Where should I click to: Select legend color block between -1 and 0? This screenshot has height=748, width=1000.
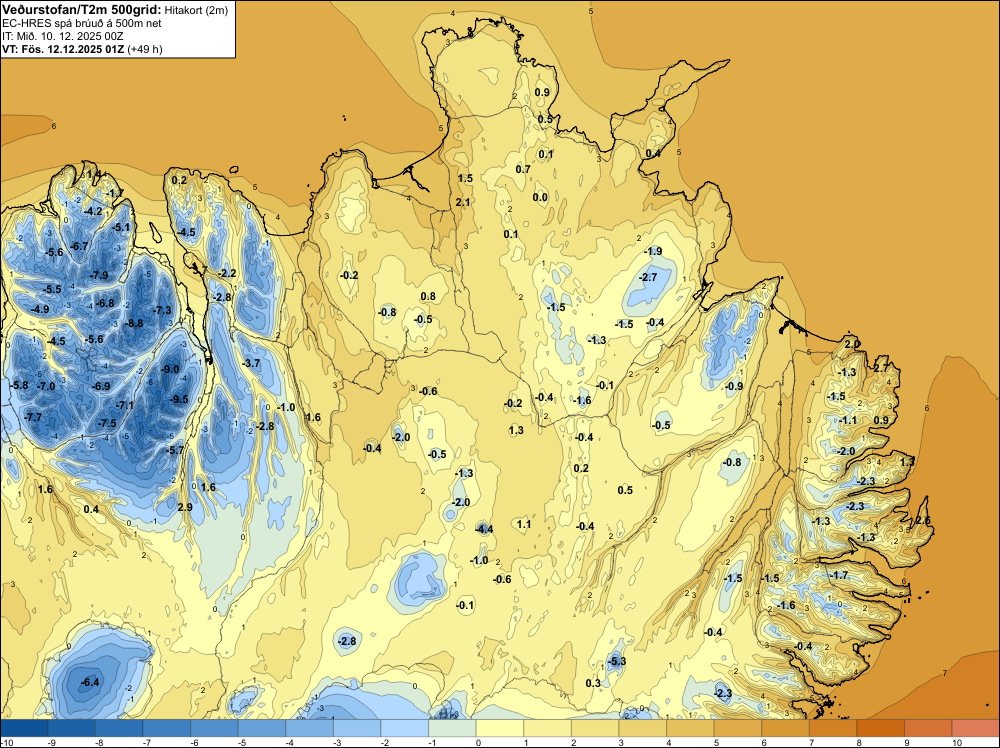[x=452, y=728]
